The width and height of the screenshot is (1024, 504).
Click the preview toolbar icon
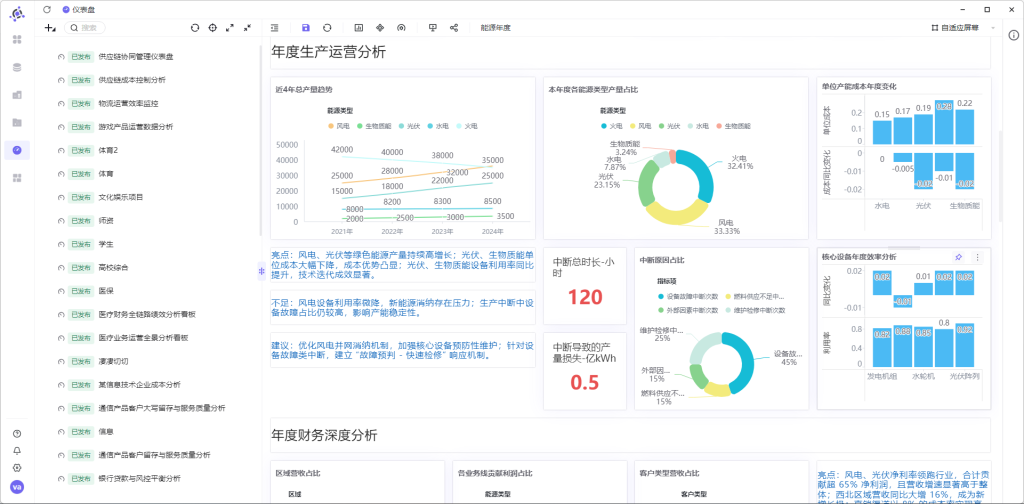pos(402,28)
